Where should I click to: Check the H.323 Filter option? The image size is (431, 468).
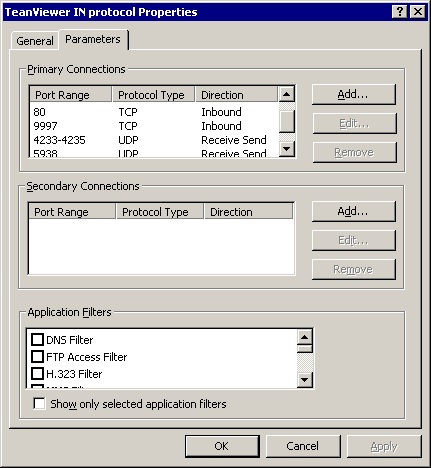click(x=37, y=374)
